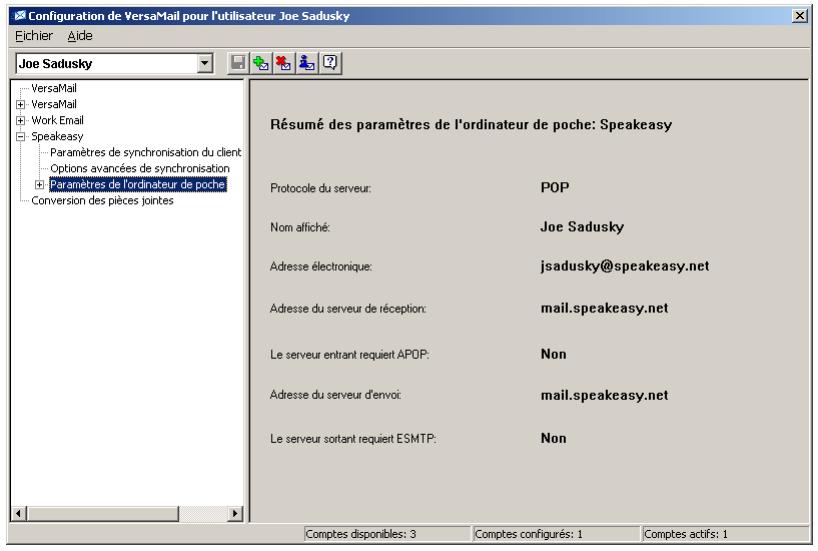Click the tree scrollbar left arrow
This screenshot has height=551, width=818.
tap(19, 513)
